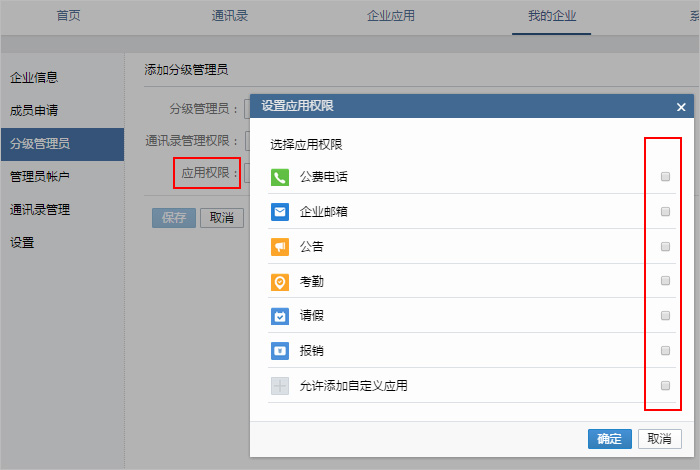Screen dimensions: 700x470
Task: Switch to the 通讯录 top tab
Action: [x=231, y=16]
